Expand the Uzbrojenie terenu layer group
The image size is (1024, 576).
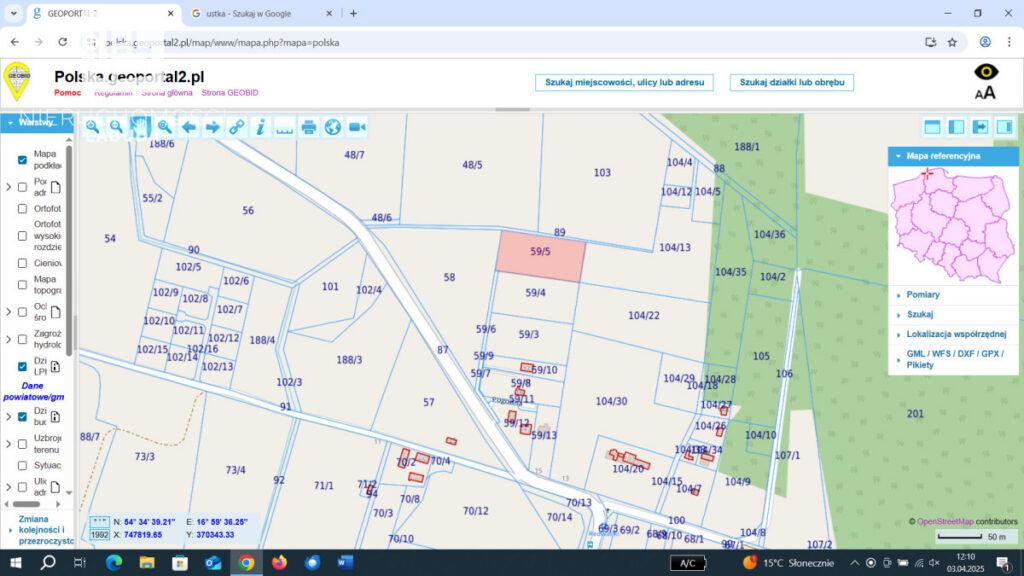(9, 445)
